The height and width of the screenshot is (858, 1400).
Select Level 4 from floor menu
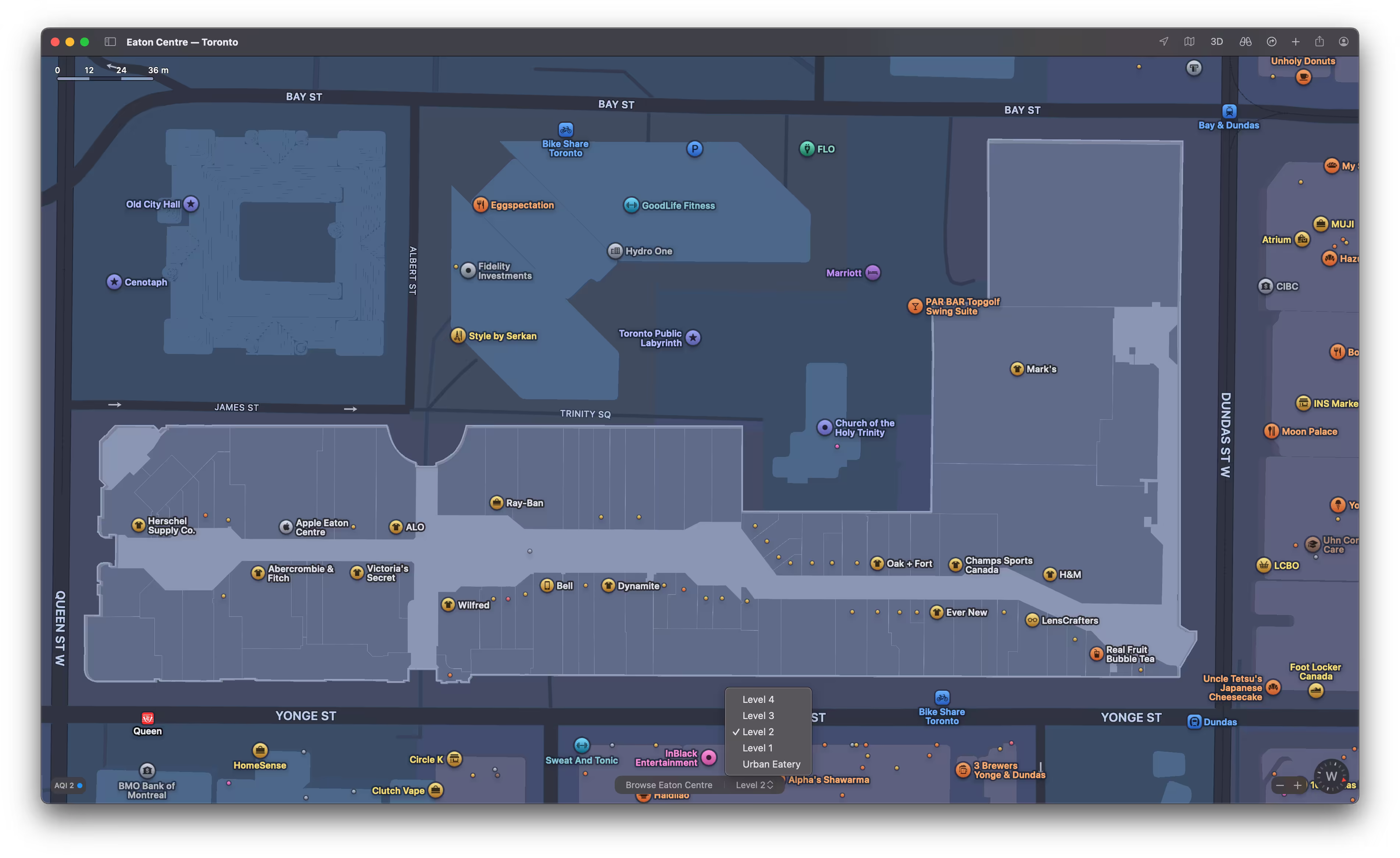pyautogui.click(x=758, y=700)
